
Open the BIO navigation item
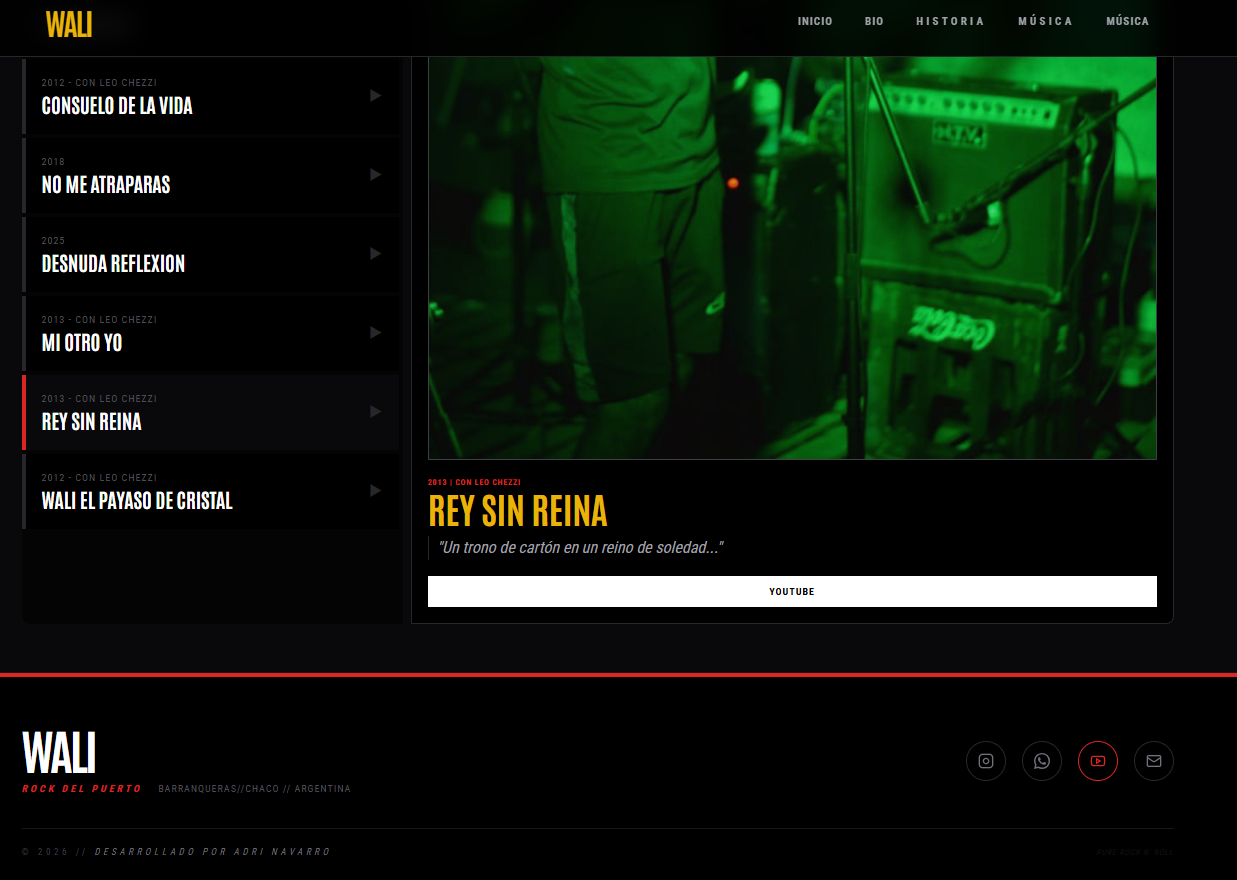click(x=874, y=21)
